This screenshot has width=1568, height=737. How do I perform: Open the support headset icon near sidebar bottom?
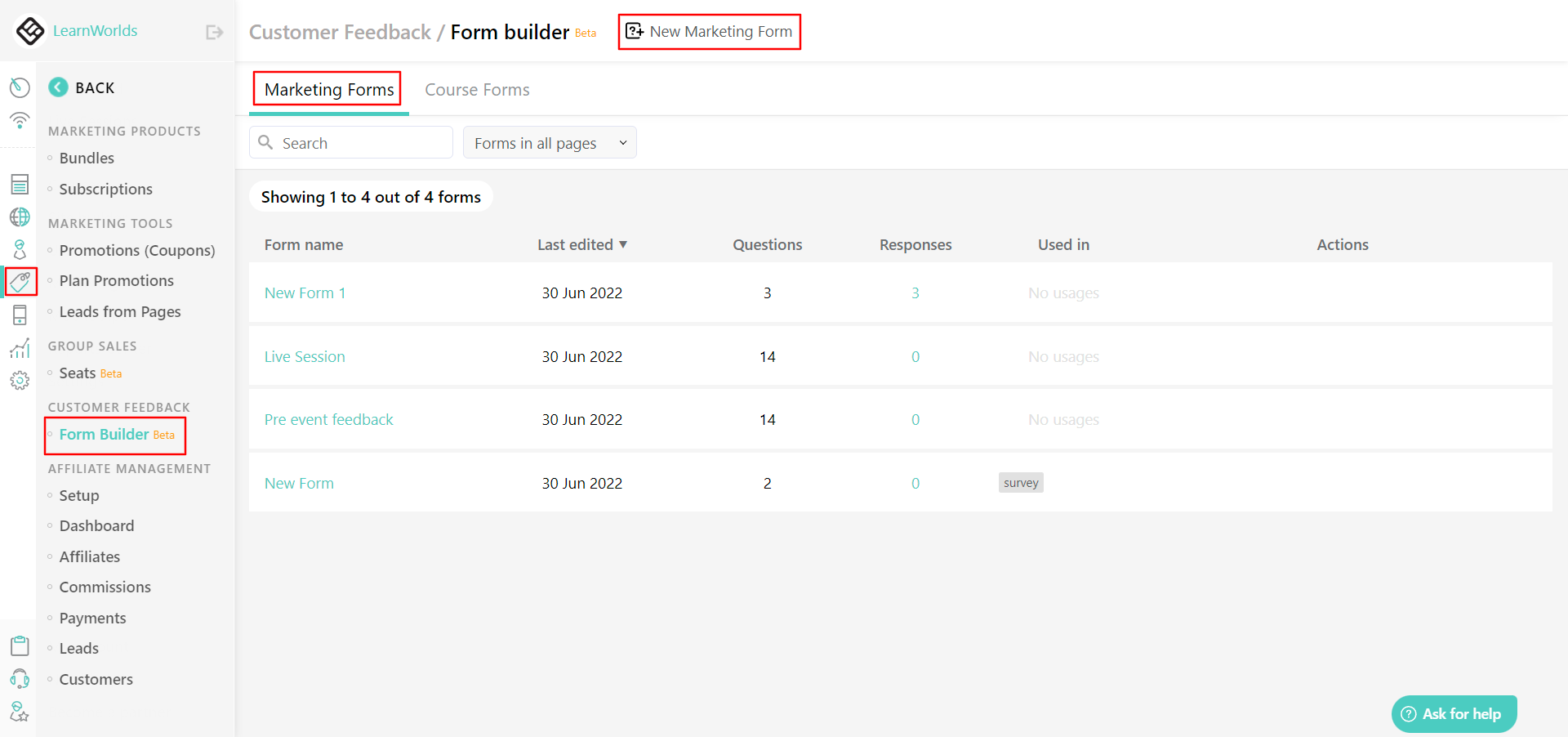[x=20, y=679]
